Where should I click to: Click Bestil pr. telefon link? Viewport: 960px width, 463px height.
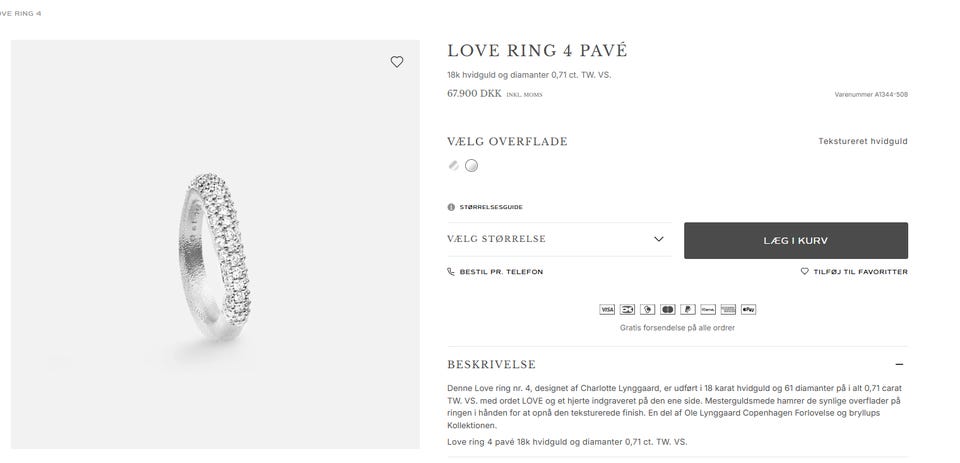click(501, 272)
